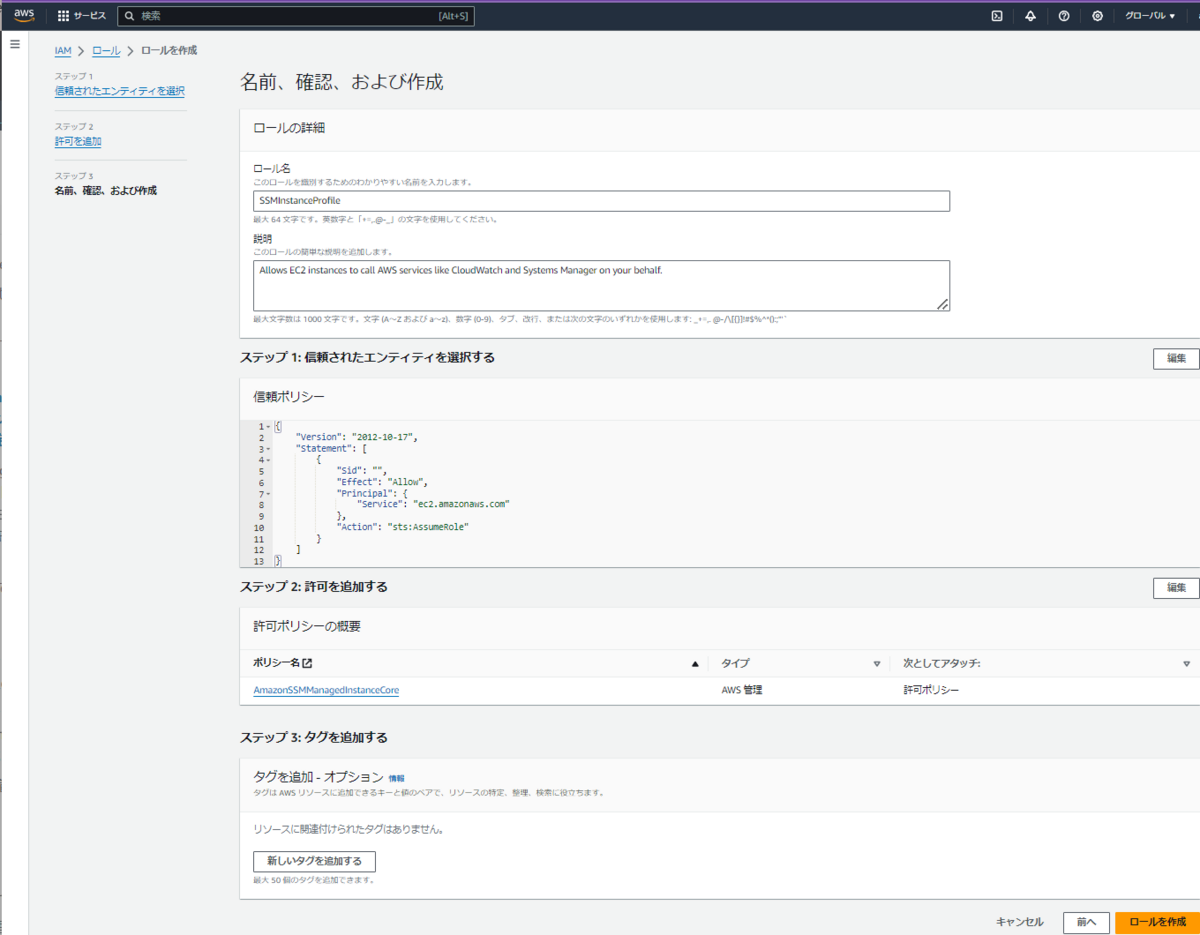Open the help question mark icon
The width and height of the screenshot is (1200, 935).
pos(1064,16)
